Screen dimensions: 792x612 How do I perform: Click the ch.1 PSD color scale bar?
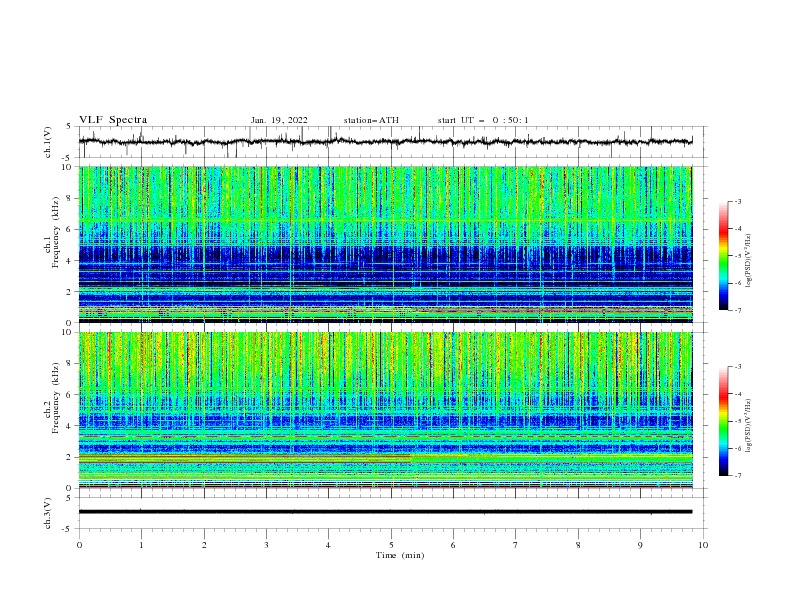723,256
